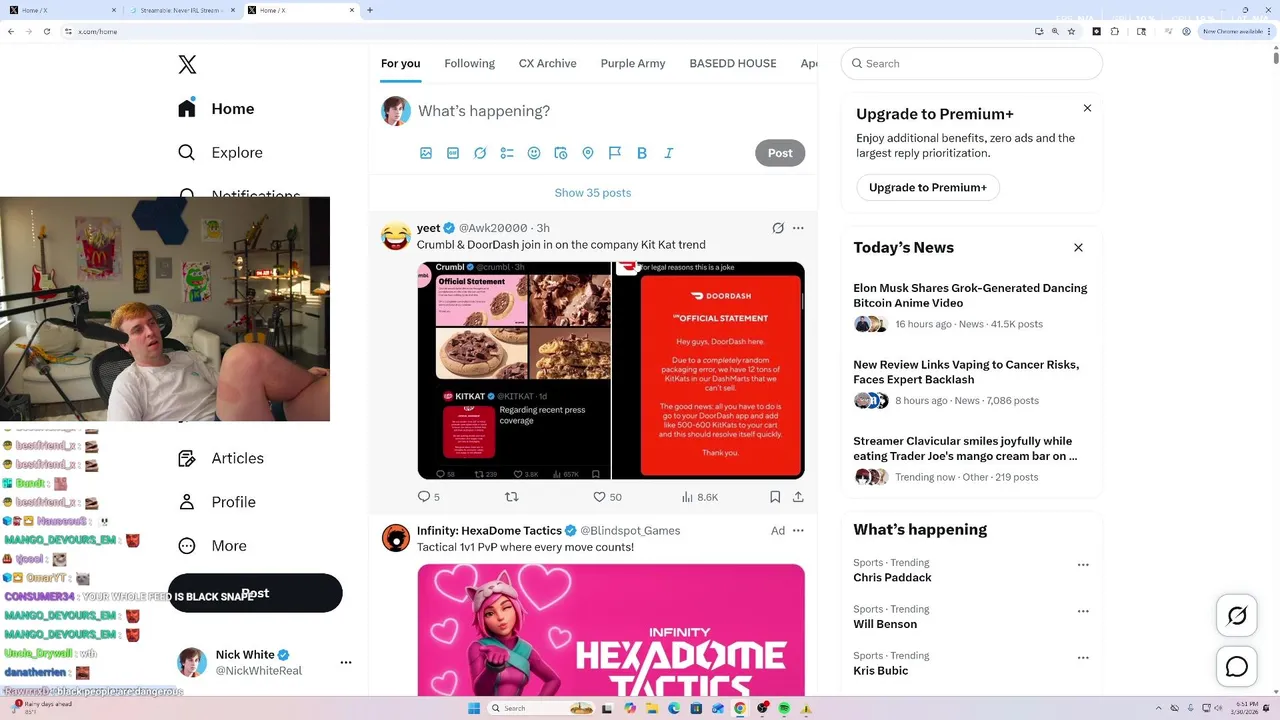Open Windows Start menu
The width and height of the screenshot is (1280, 720).
tap(473, 708)
